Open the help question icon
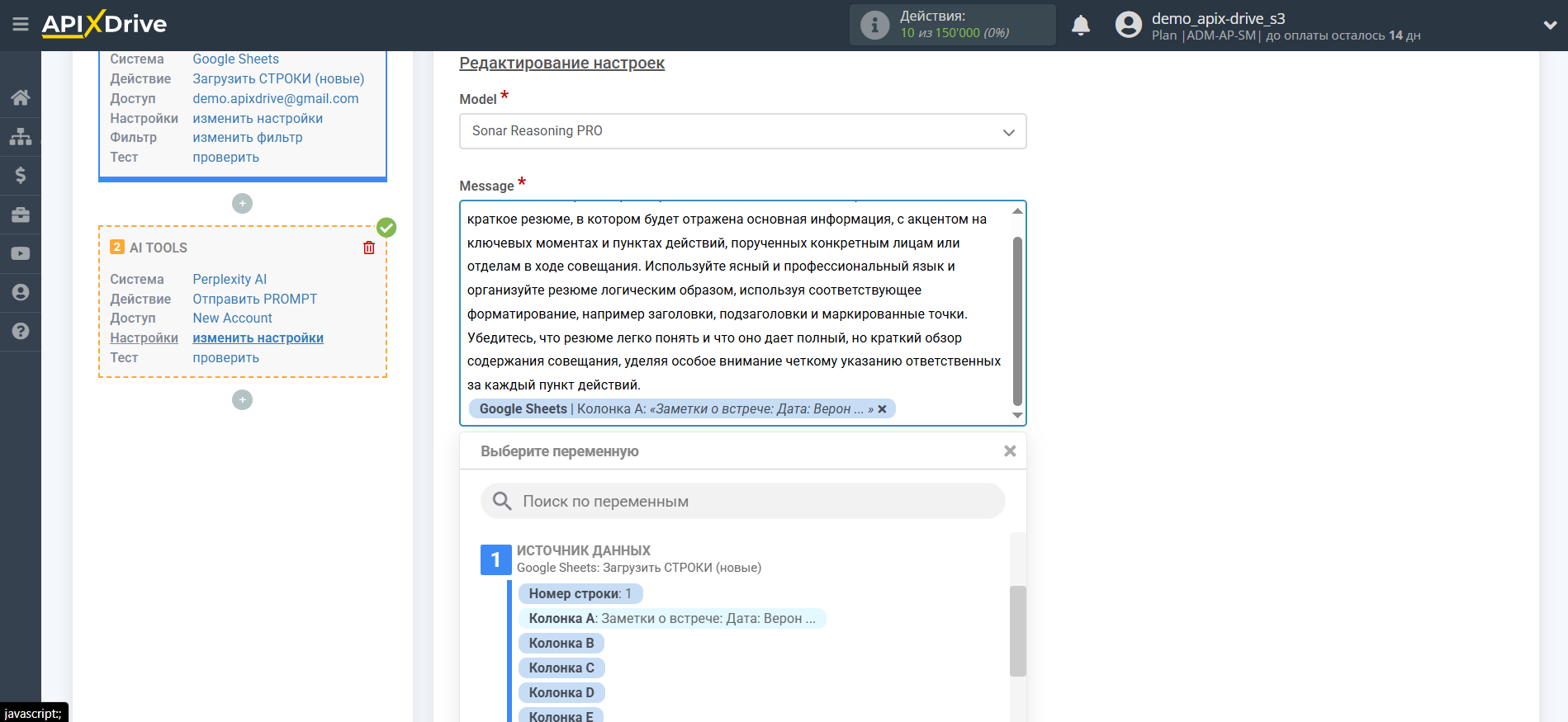 [x=21, y=331]
